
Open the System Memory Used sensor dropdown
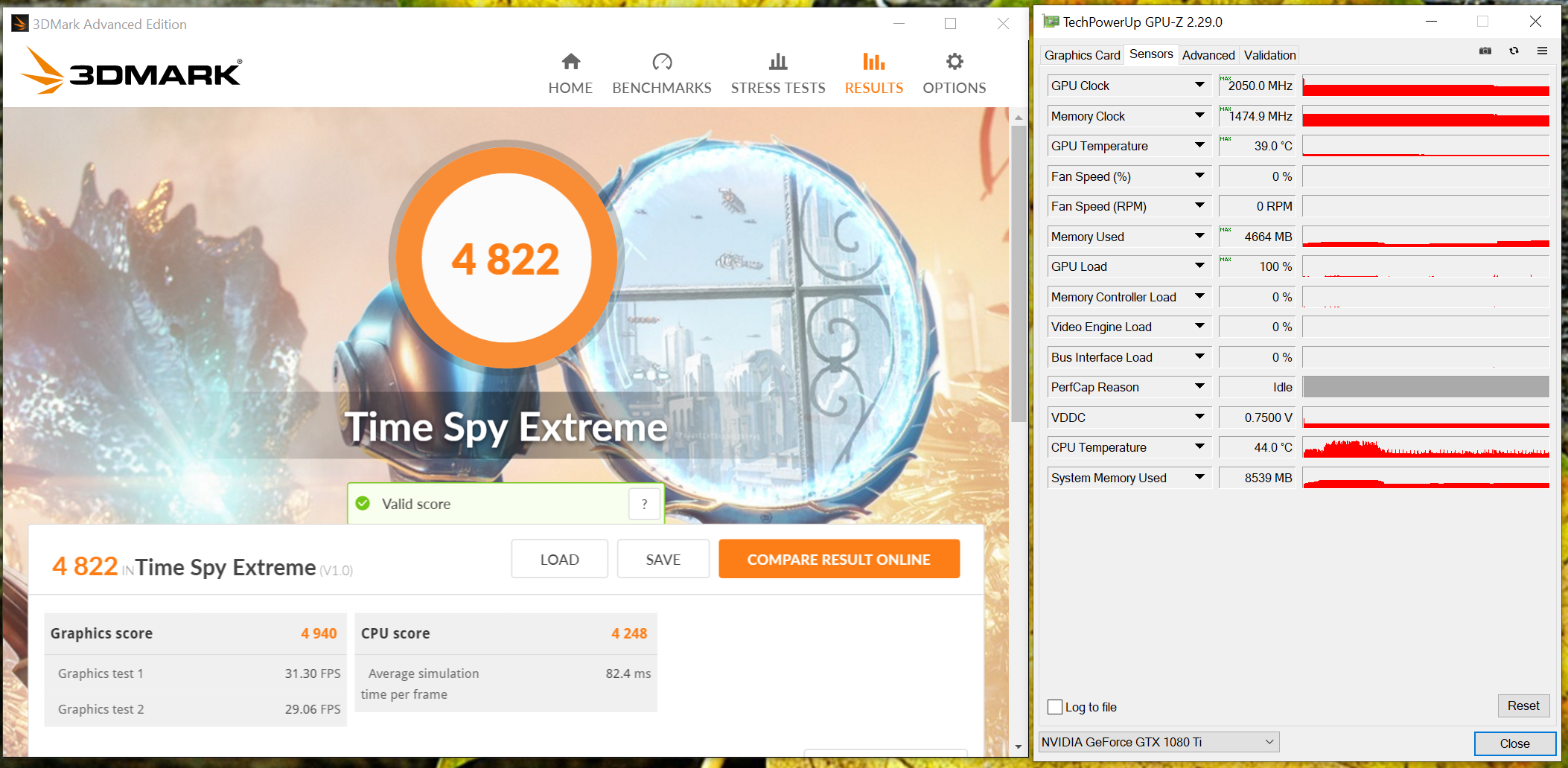point(1199,478)
